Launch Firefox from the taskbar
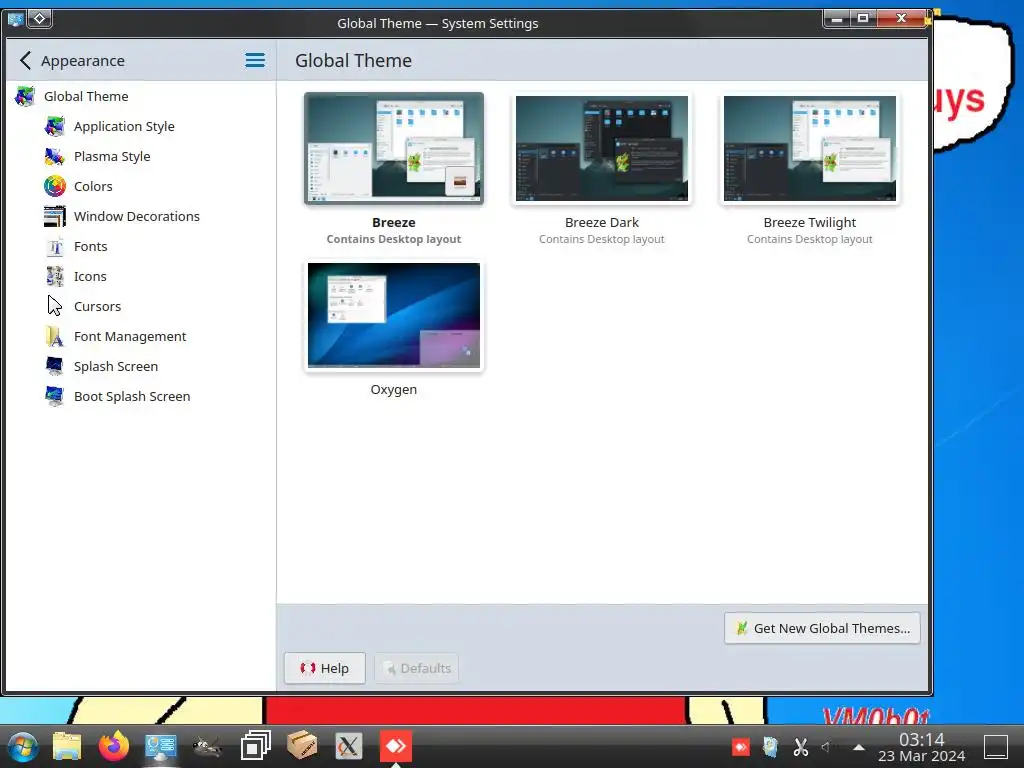 pyautogui.click(x=114, y=746)
